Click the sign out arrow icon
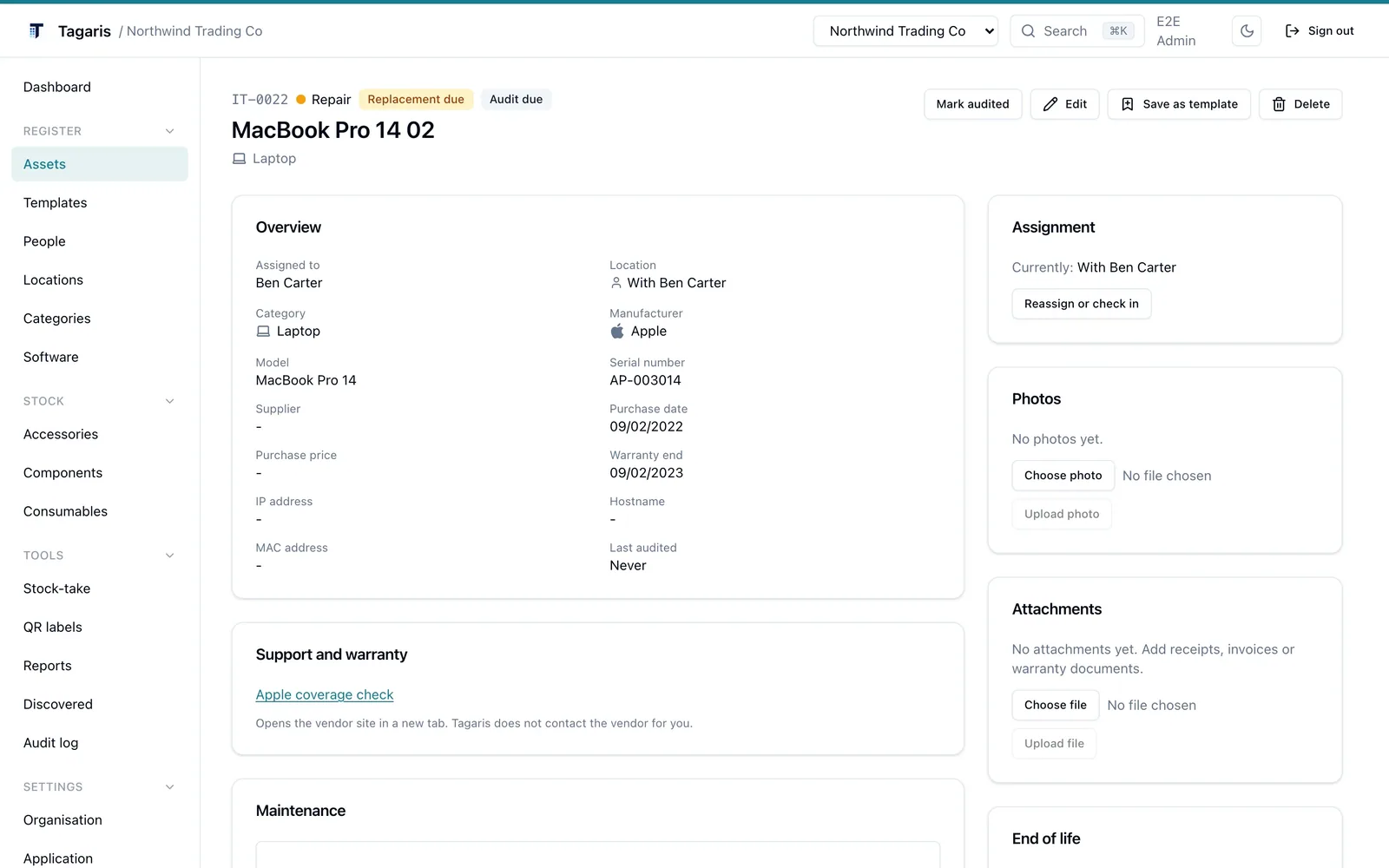 1292,31
